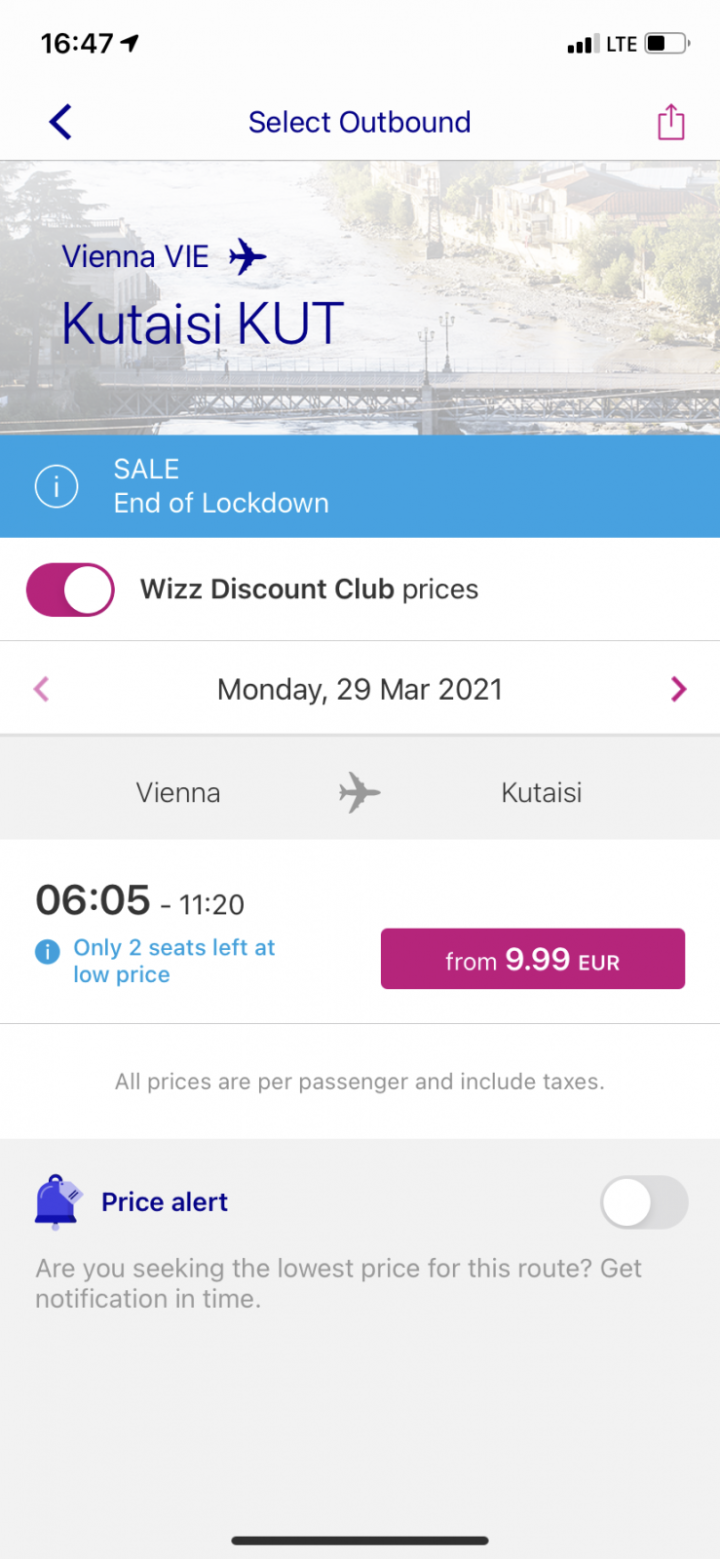The height and width of the screenshot is (1559, 720).
Task: Tap the battery icon in status bar
Action: click(667, 43)
